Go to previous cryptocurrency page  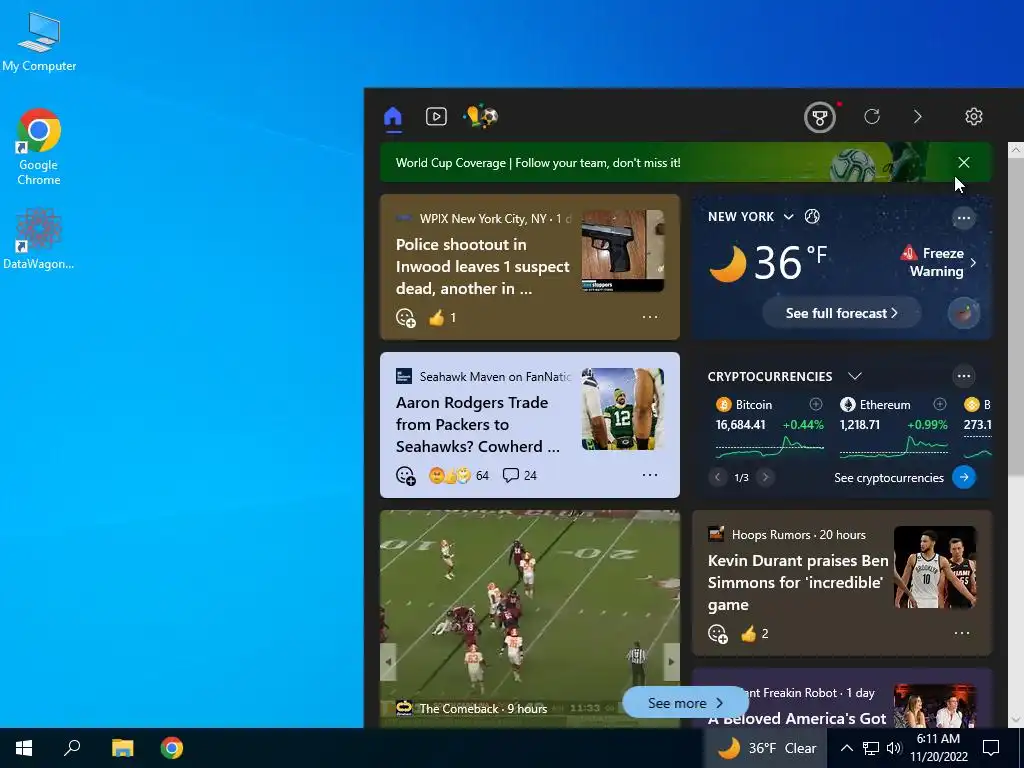coord(717,477)
